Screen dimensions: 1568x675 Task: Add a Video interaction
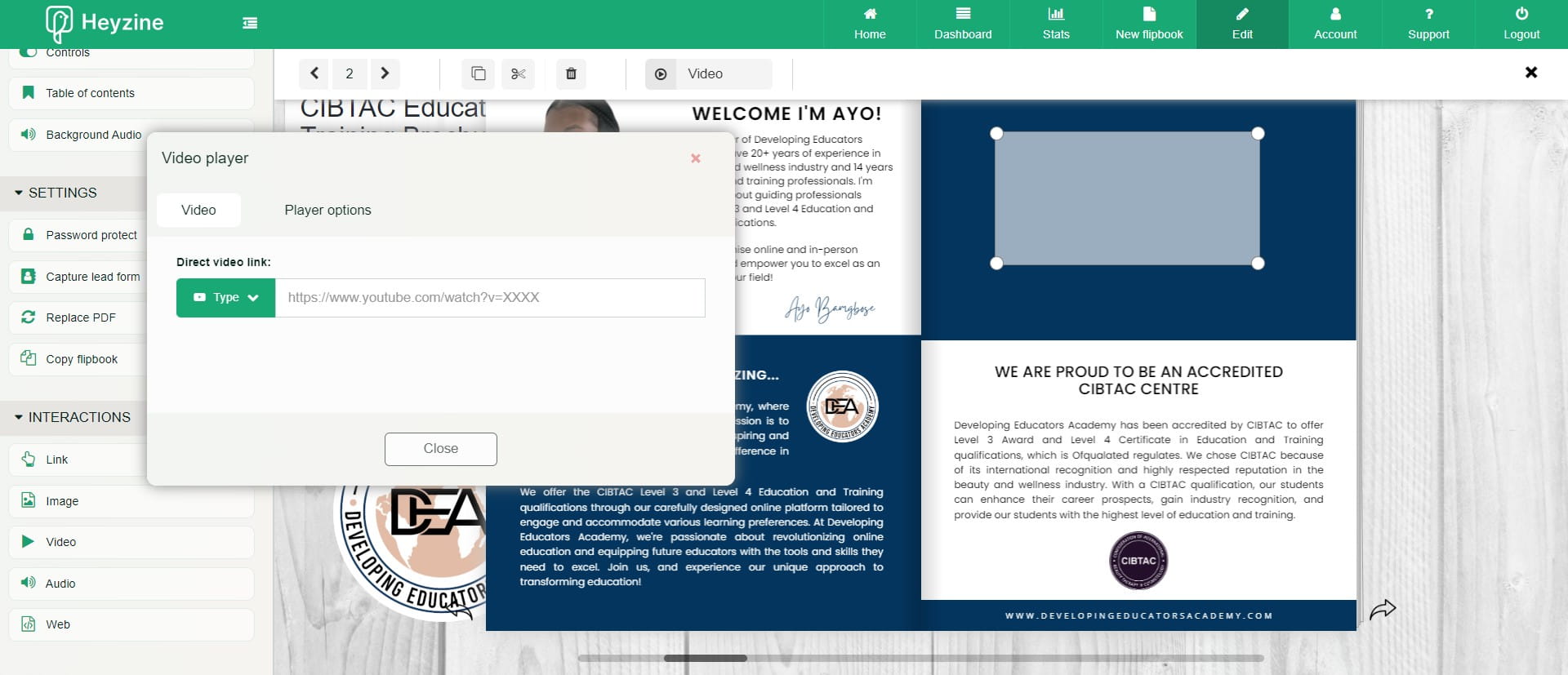click(x=131, y=542)
